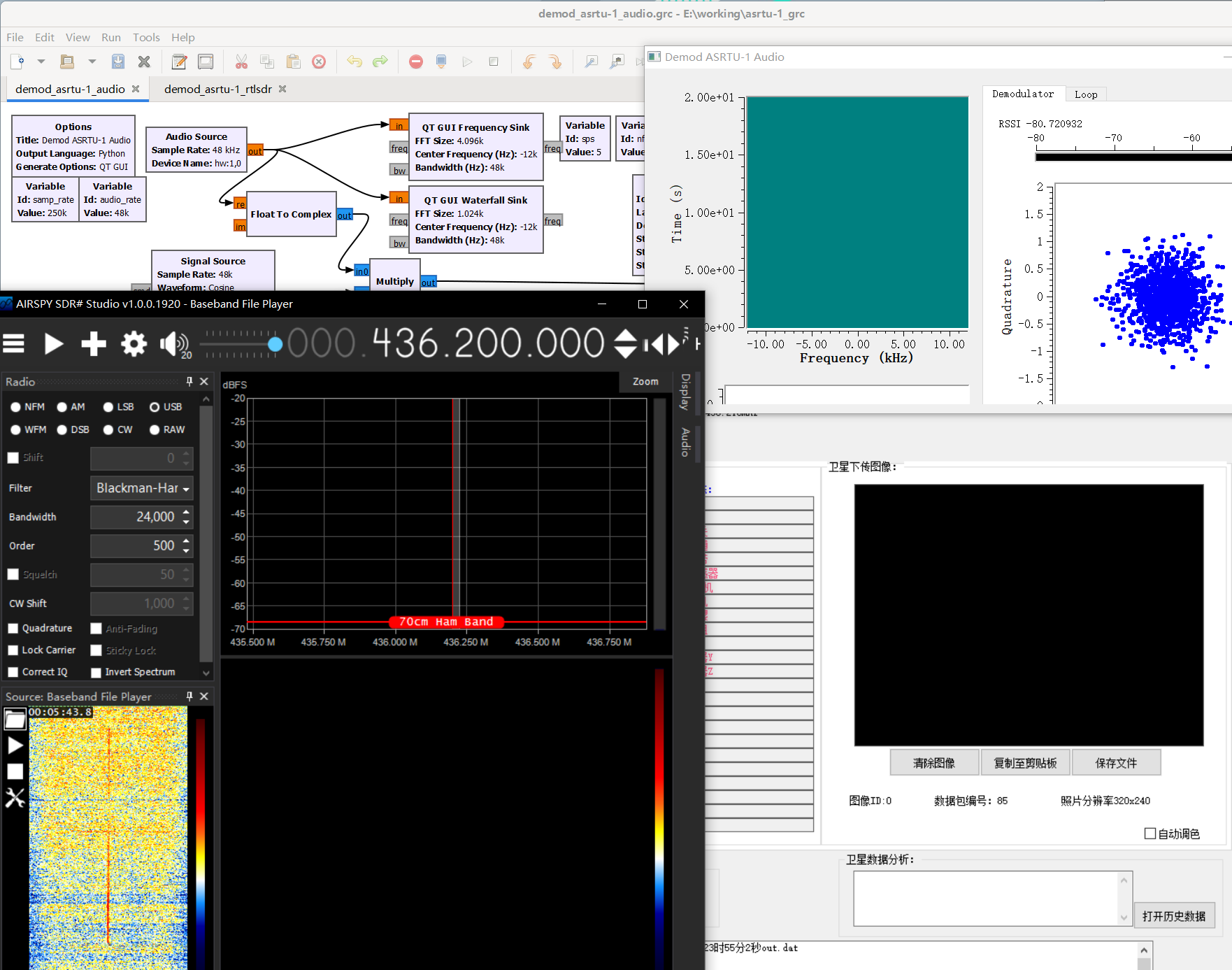
Task: Mute audio via SDR# speaker icon
Action: (172, 343)
